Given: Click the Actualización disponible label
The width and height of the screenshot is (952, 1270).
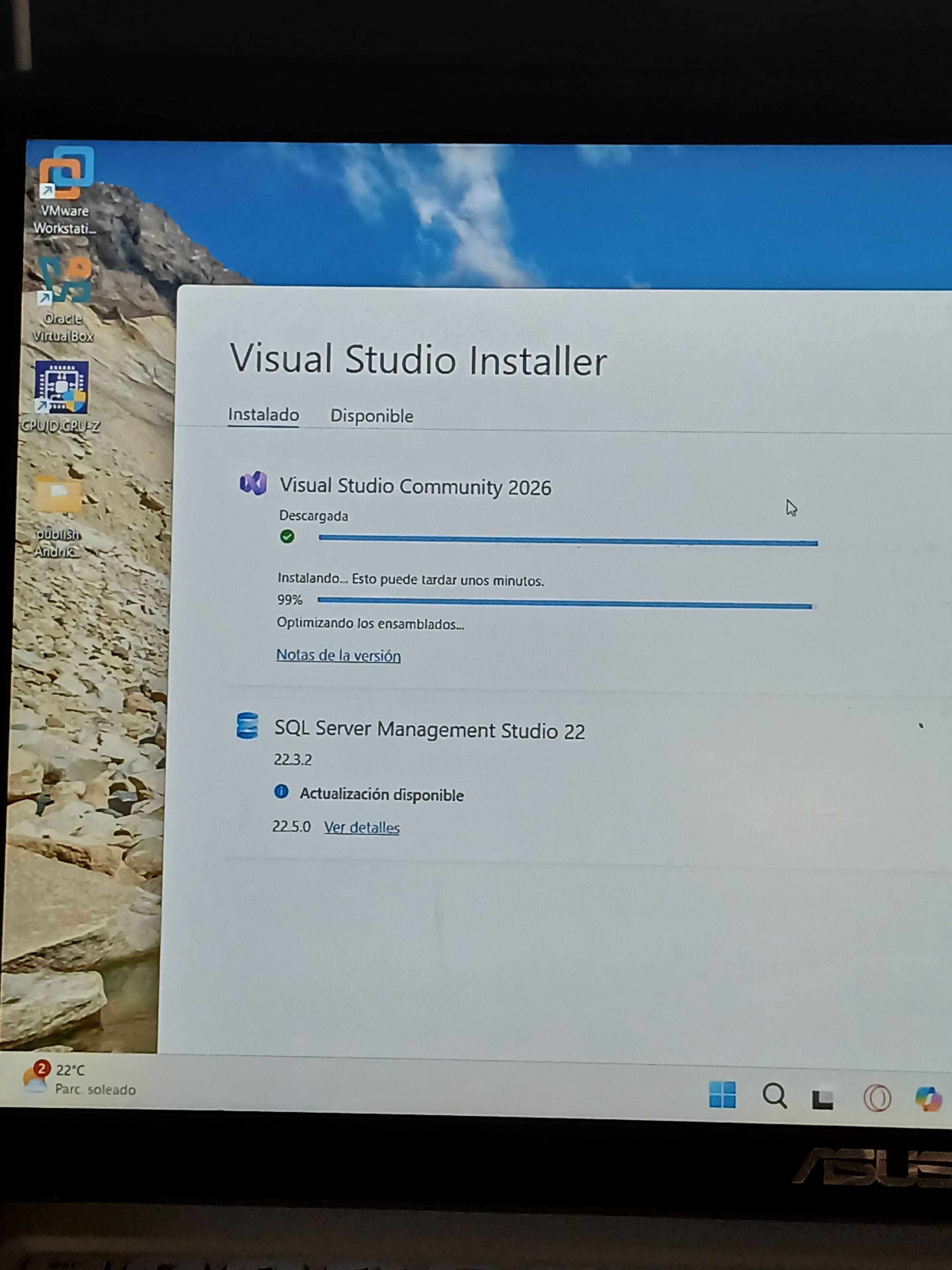Looking at the screenshot, I should pyautogui.click(x=382, y=795).
